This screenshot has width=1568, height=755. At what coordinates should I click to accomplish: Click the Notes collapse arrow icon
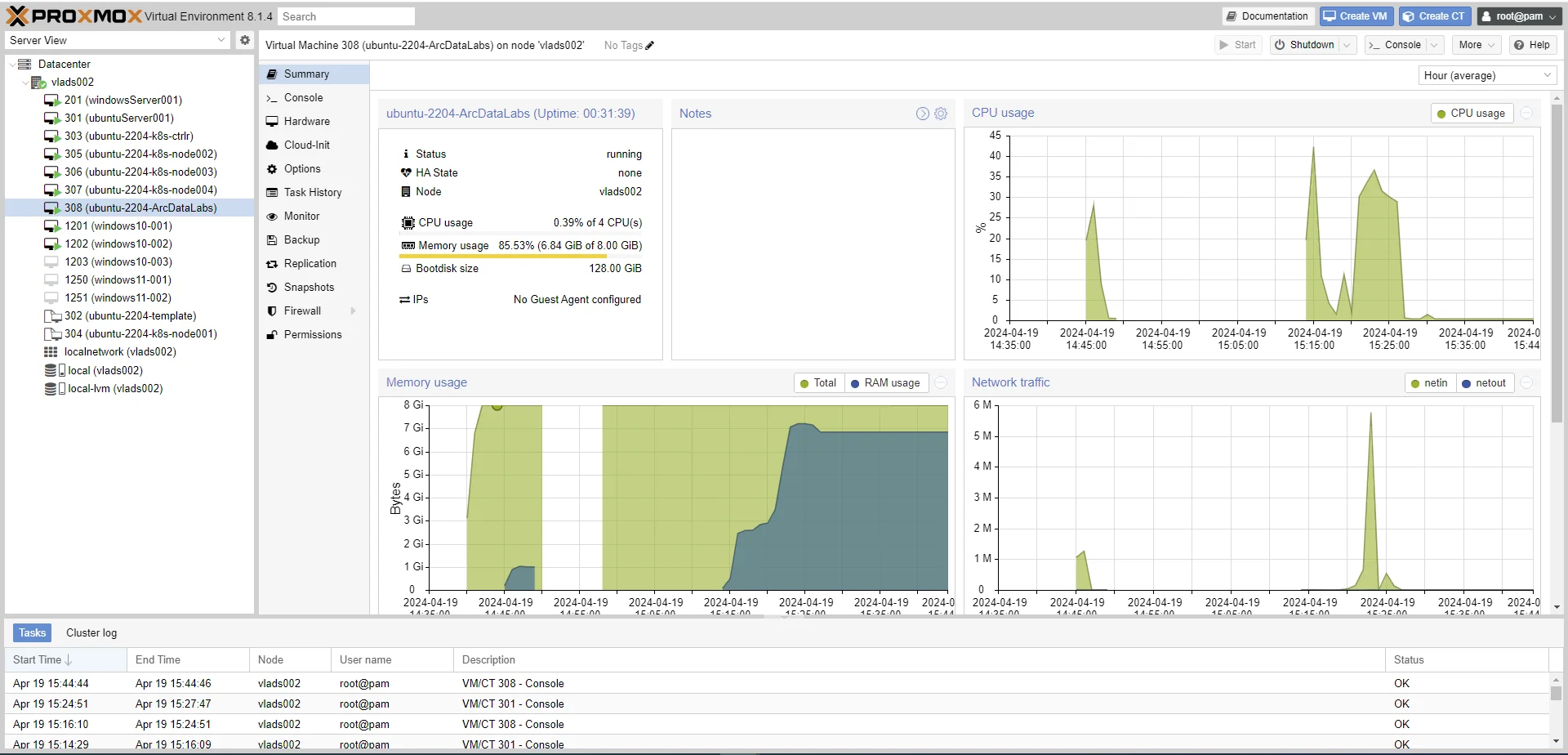point(922,114)
